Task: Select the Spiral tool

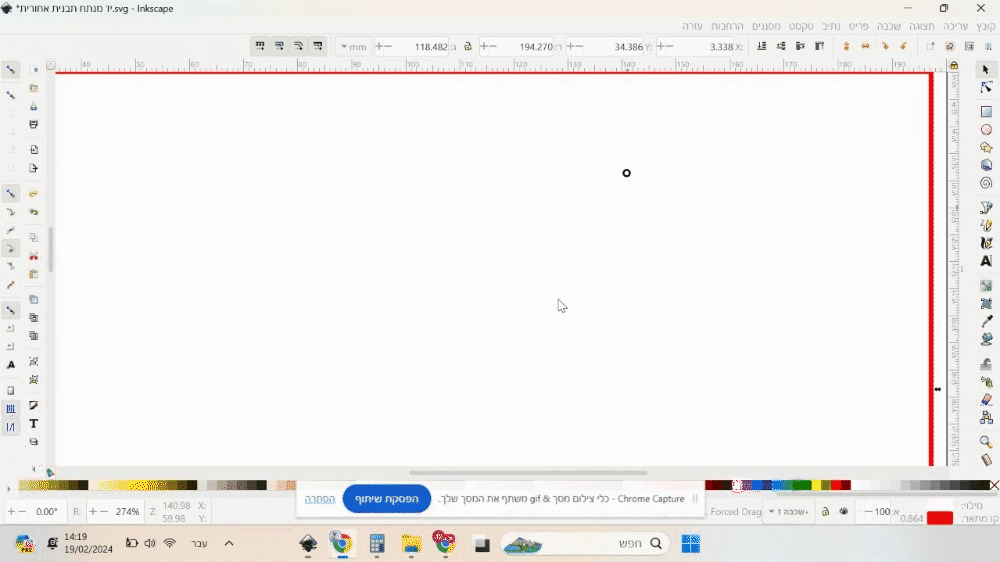Action: click(986, 183)
